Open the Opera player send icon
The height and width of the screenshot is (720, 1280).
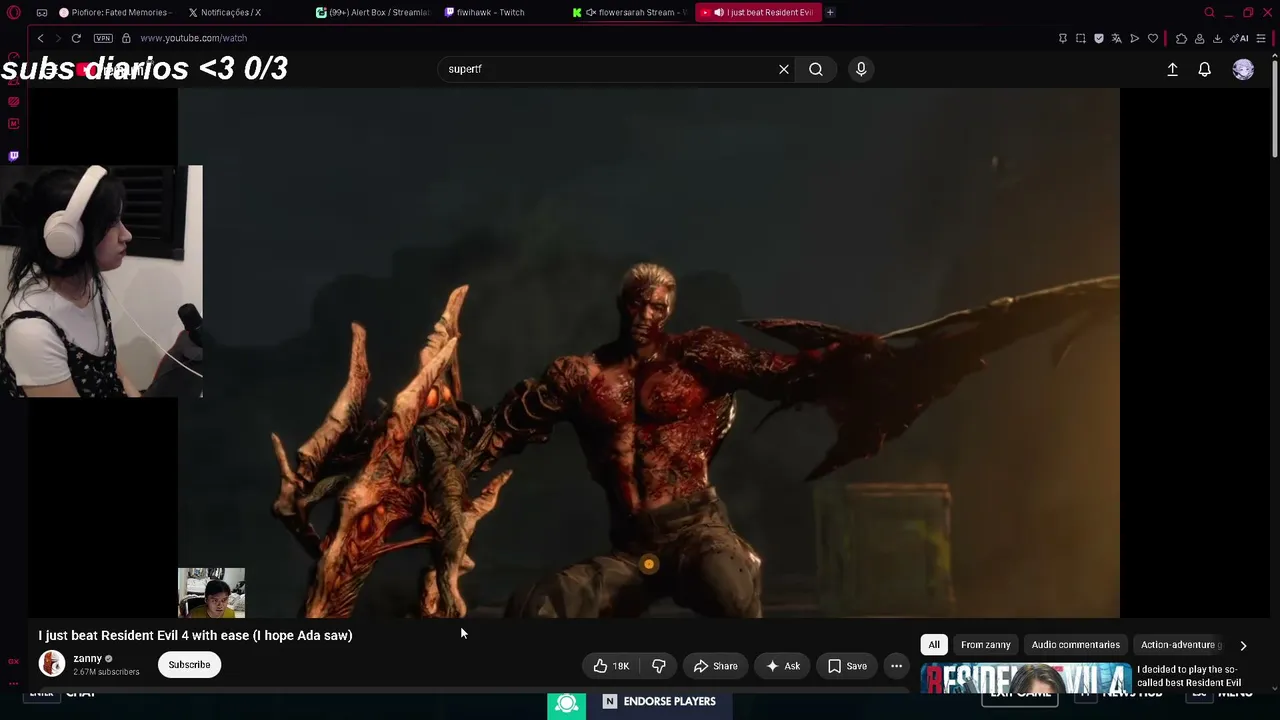(x=1134, y=38)
